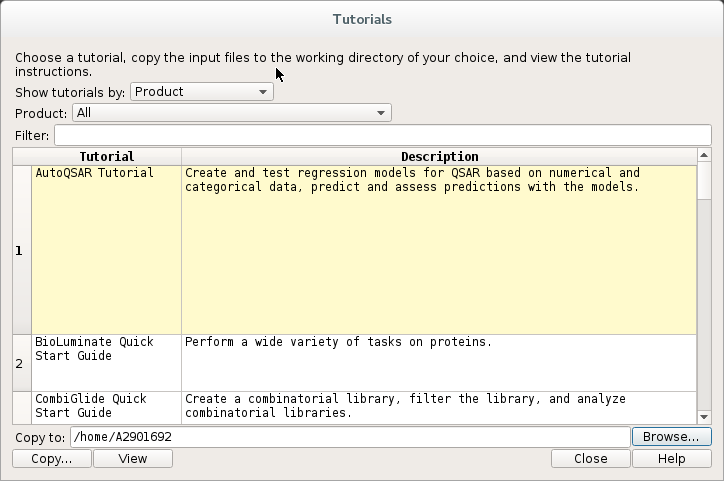Expand the Product 'All' dropdown
This screenshot has width=724, height=481.
click(x=231, y=113)
